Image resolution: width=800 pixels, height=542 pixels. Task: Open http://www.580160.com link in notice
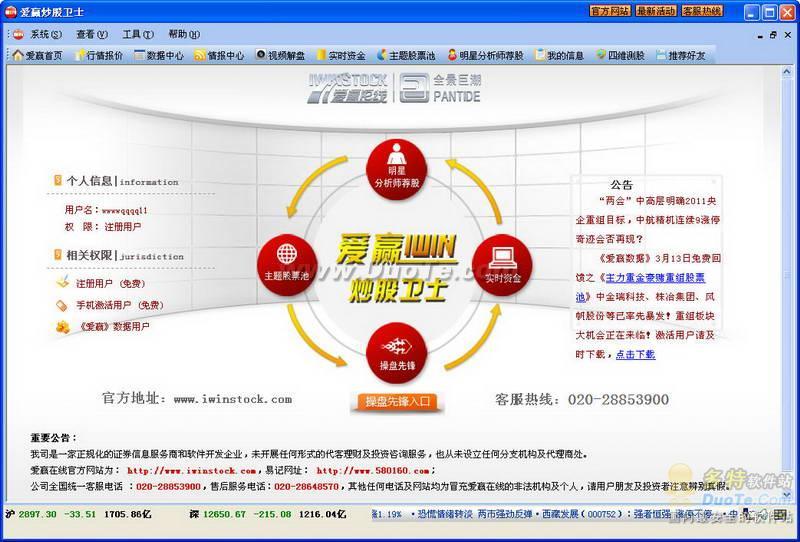pos(372,471)
